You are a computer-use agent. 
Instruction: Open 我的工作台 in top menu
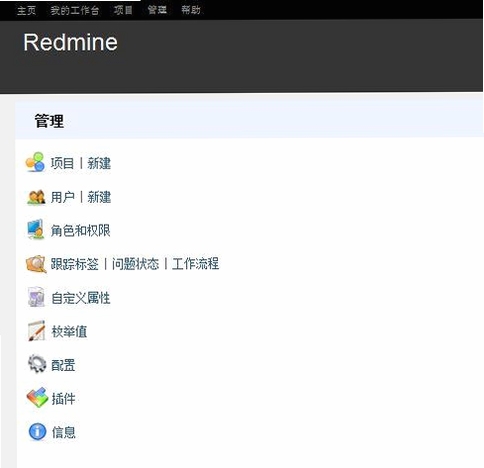(75, 10)
